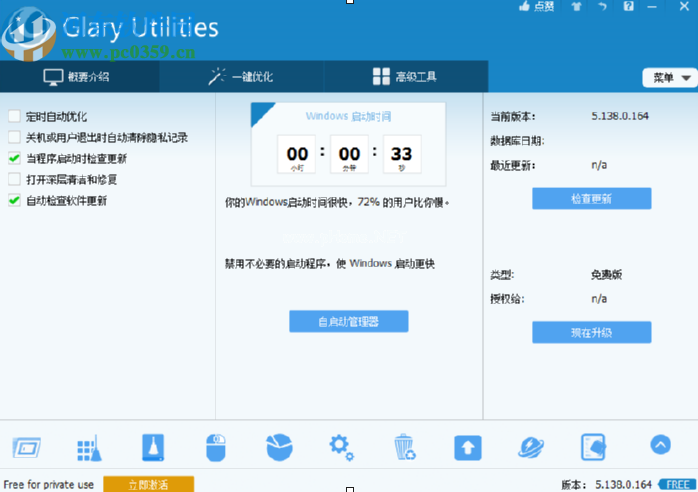
Task: Toggle the 自动检查软件更新 checkbox
Action: (x=14, y=200)
